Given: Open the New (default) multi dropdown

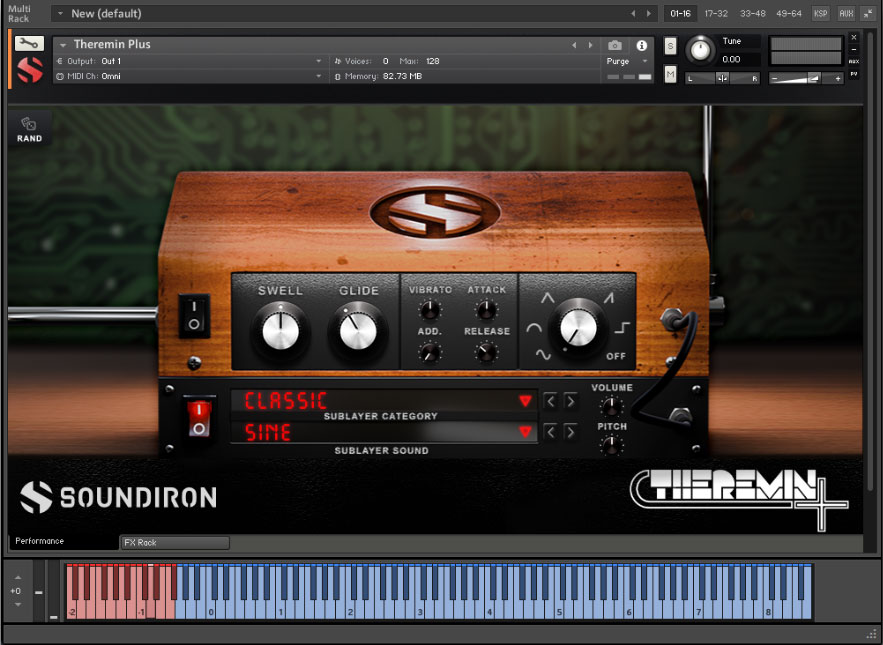Looking at the screenshot, I should click(x=60, y=14).
